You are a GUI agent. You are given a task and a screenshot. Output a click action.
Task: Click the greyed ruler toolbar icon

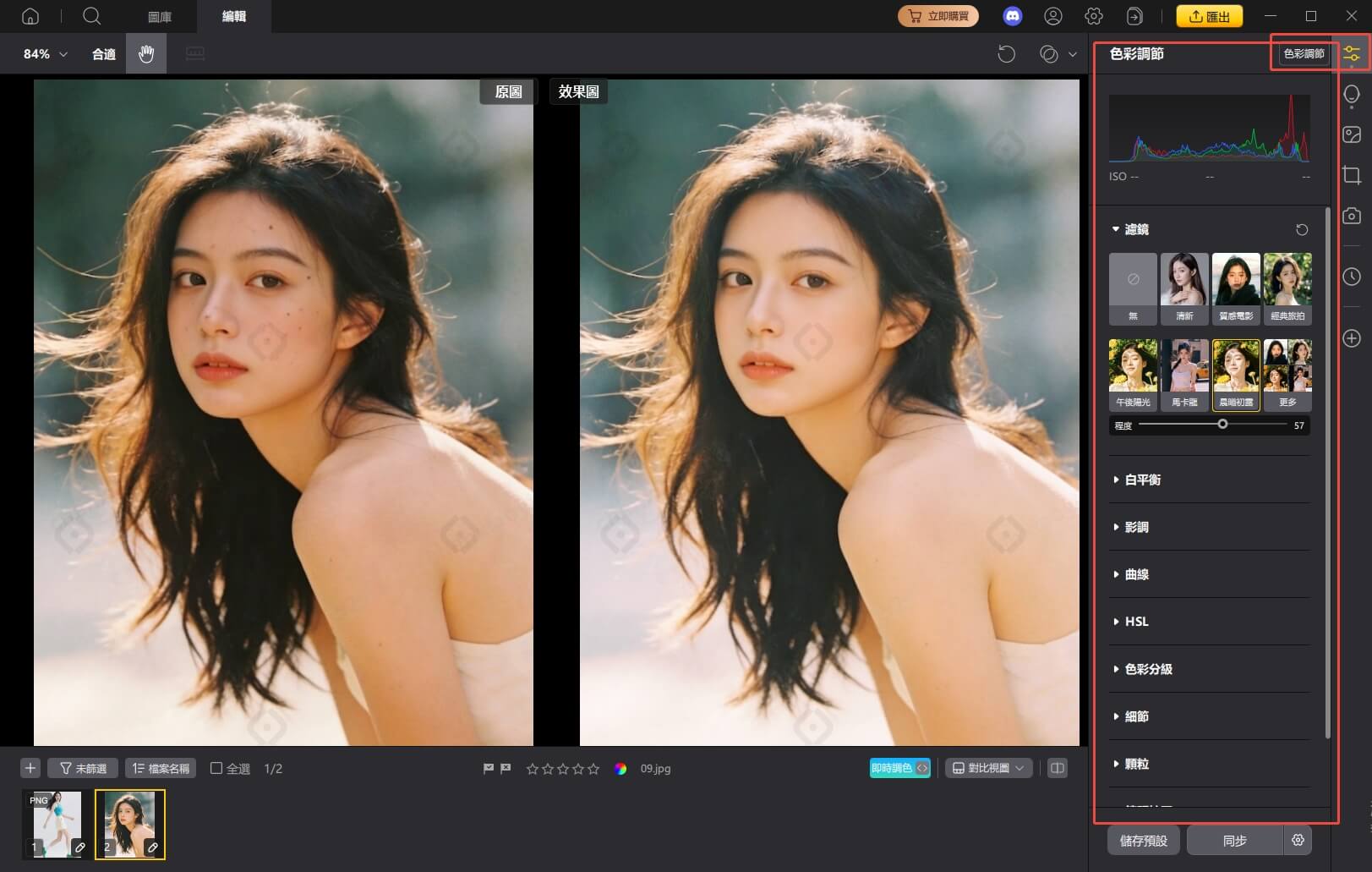click(x=195, y=54)
